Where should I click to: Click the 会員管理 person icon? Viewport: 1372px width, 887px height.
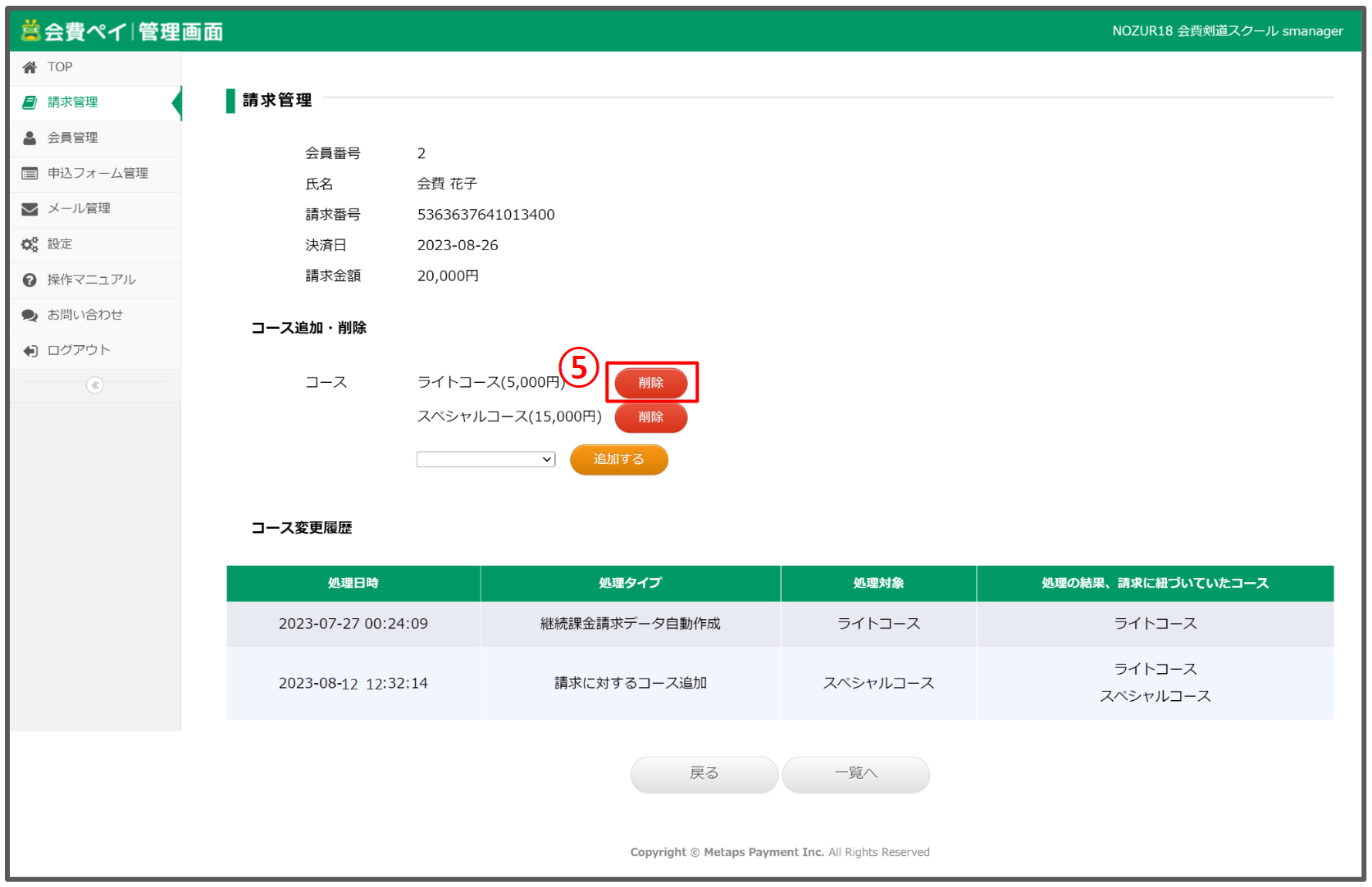(x=30, y=138)
